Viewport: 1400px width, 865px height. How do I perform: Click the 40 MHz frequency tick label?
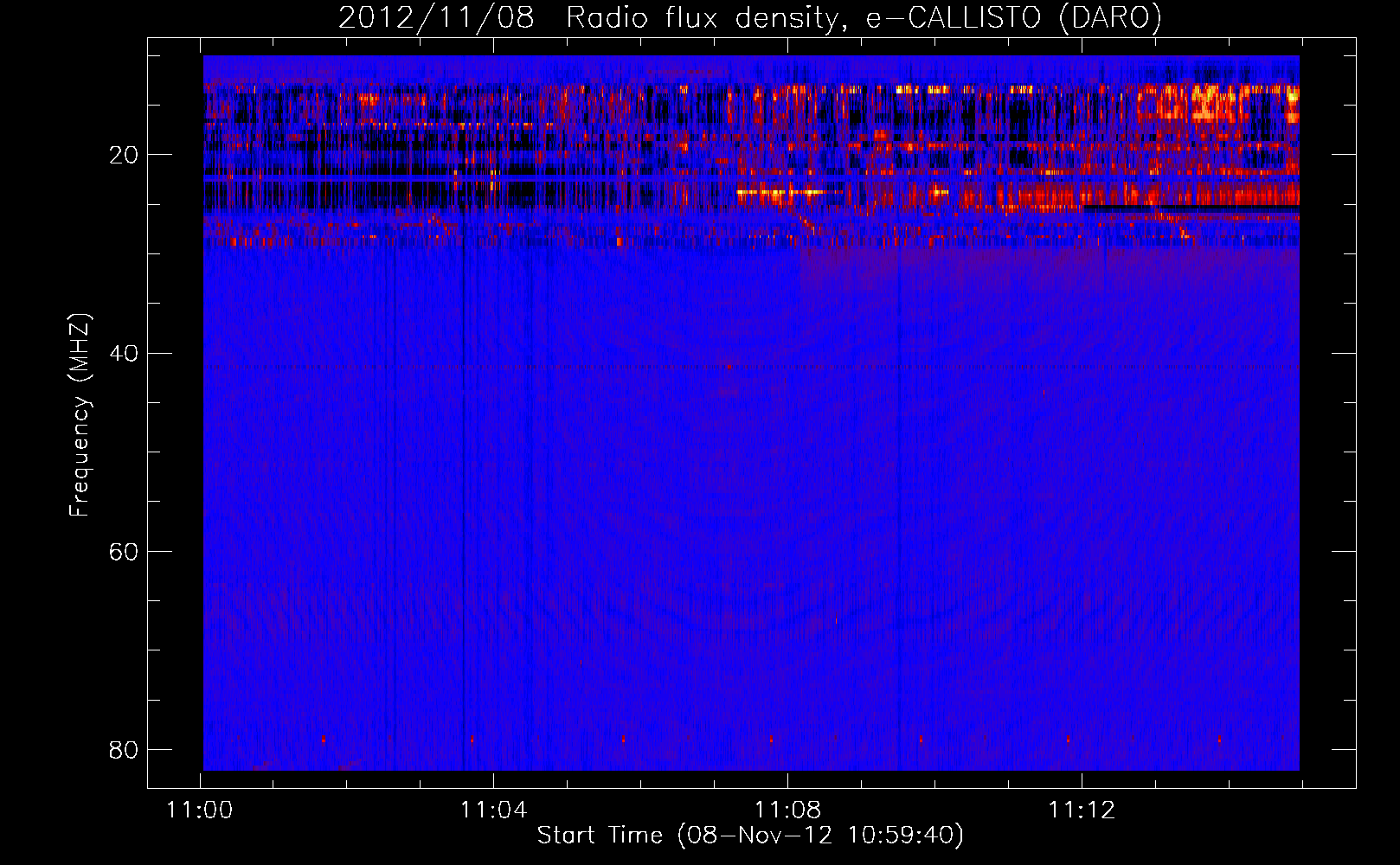[x=124, y=353]
